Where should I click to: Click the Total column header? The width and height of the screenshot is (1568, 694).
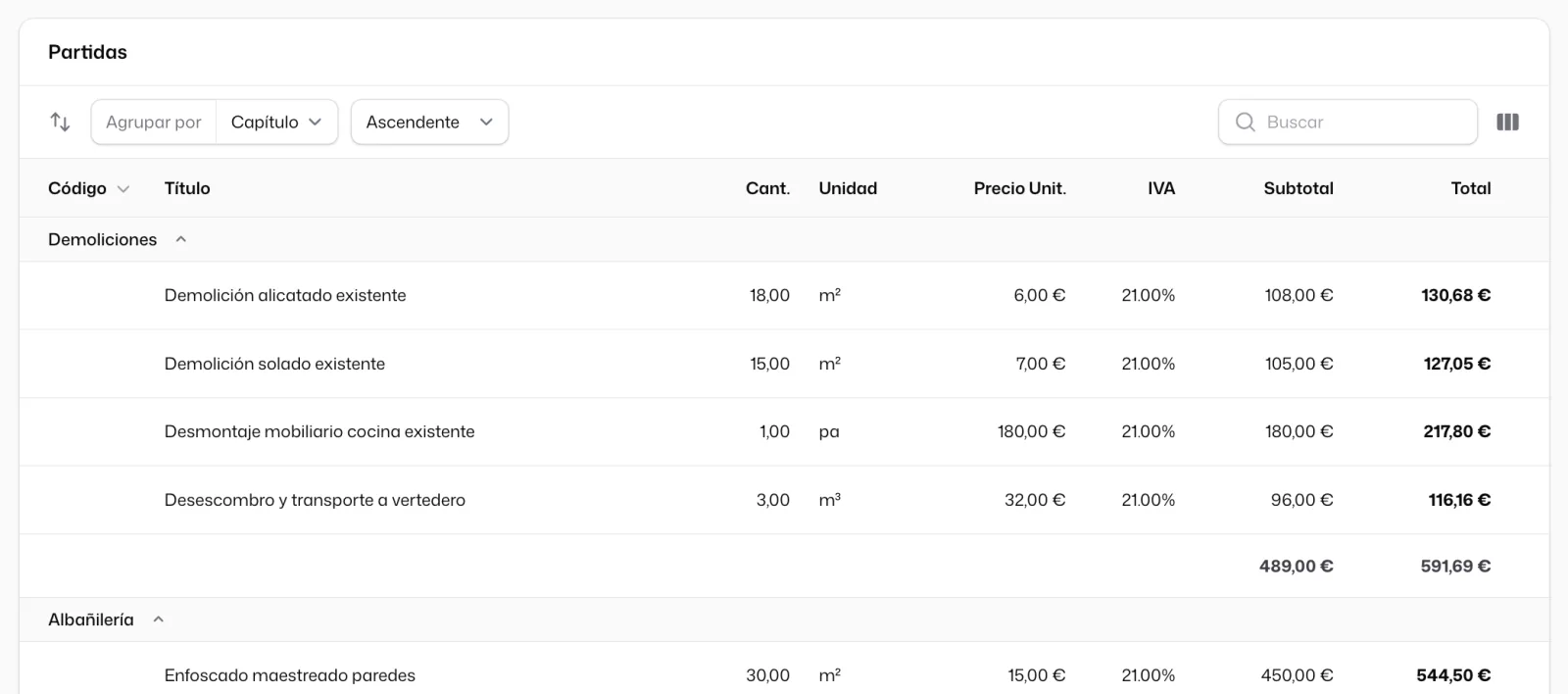click(x=1471, y=188)
